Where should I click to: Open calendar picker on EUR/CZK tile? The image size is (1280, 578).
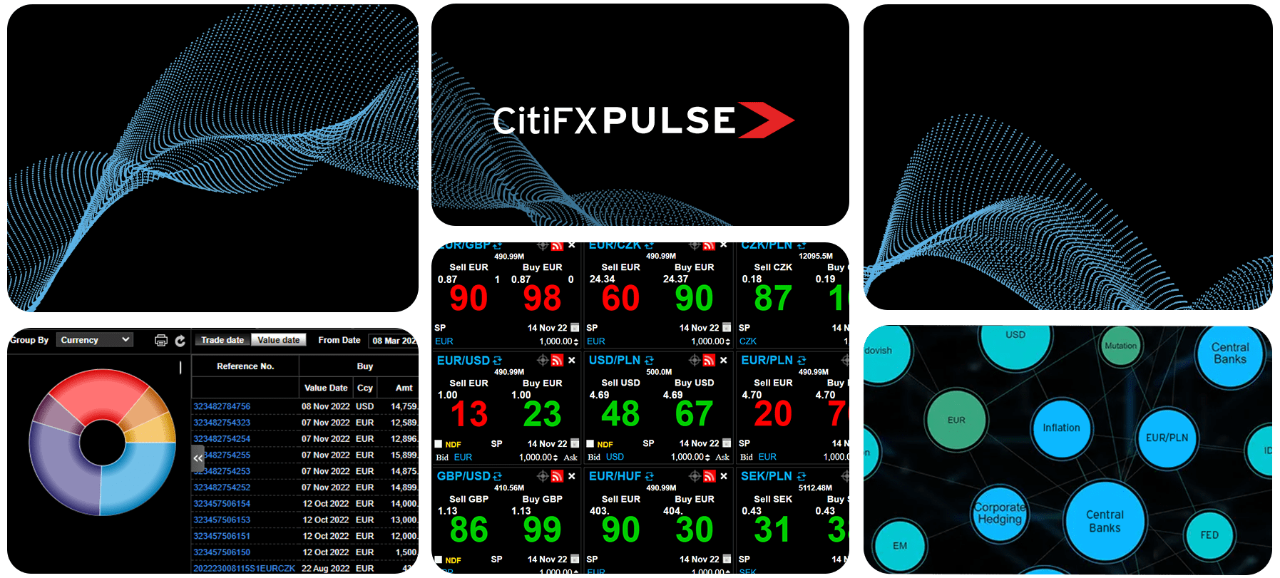[727, 327]
